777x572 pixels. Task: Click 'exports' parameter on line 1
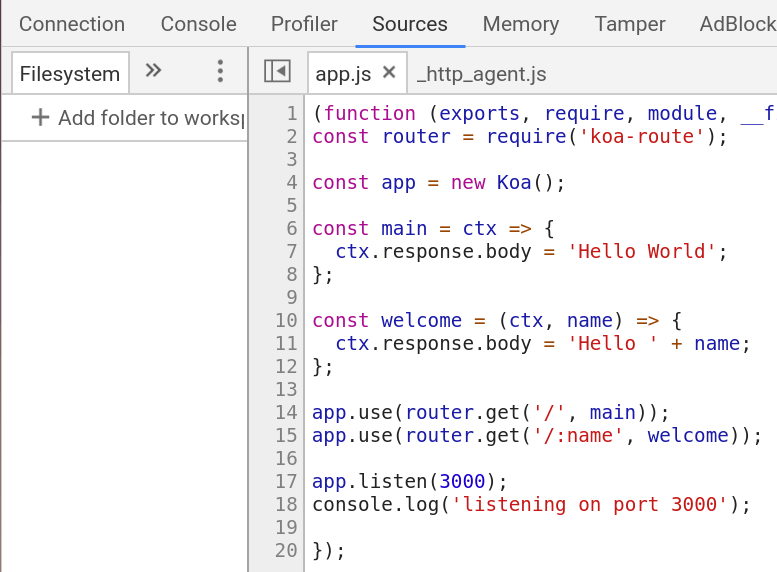point(479,114)
